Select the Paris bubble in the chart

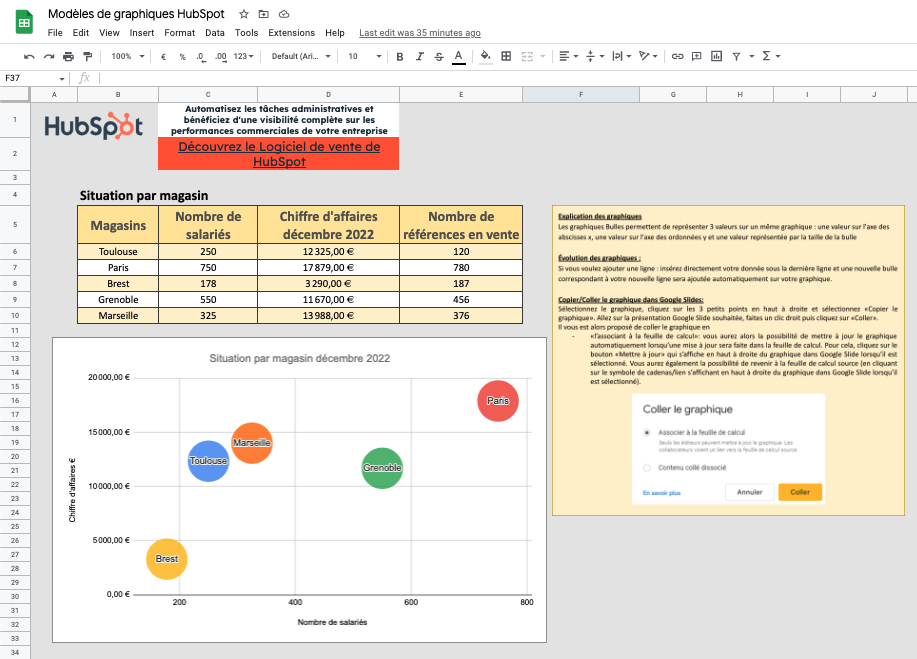tap(498, 401)
